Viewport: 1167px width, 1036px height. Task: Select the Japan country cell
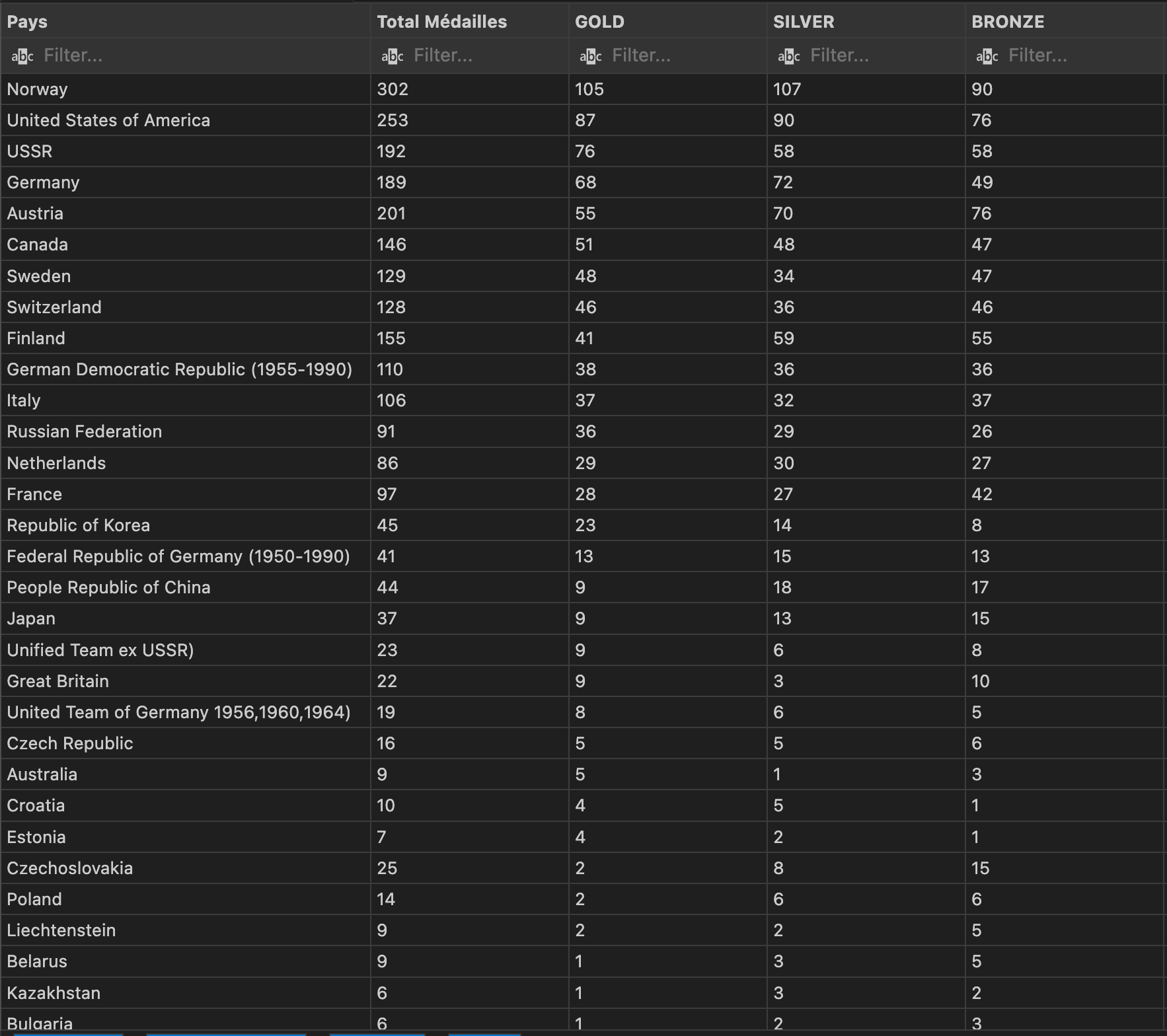185,618
